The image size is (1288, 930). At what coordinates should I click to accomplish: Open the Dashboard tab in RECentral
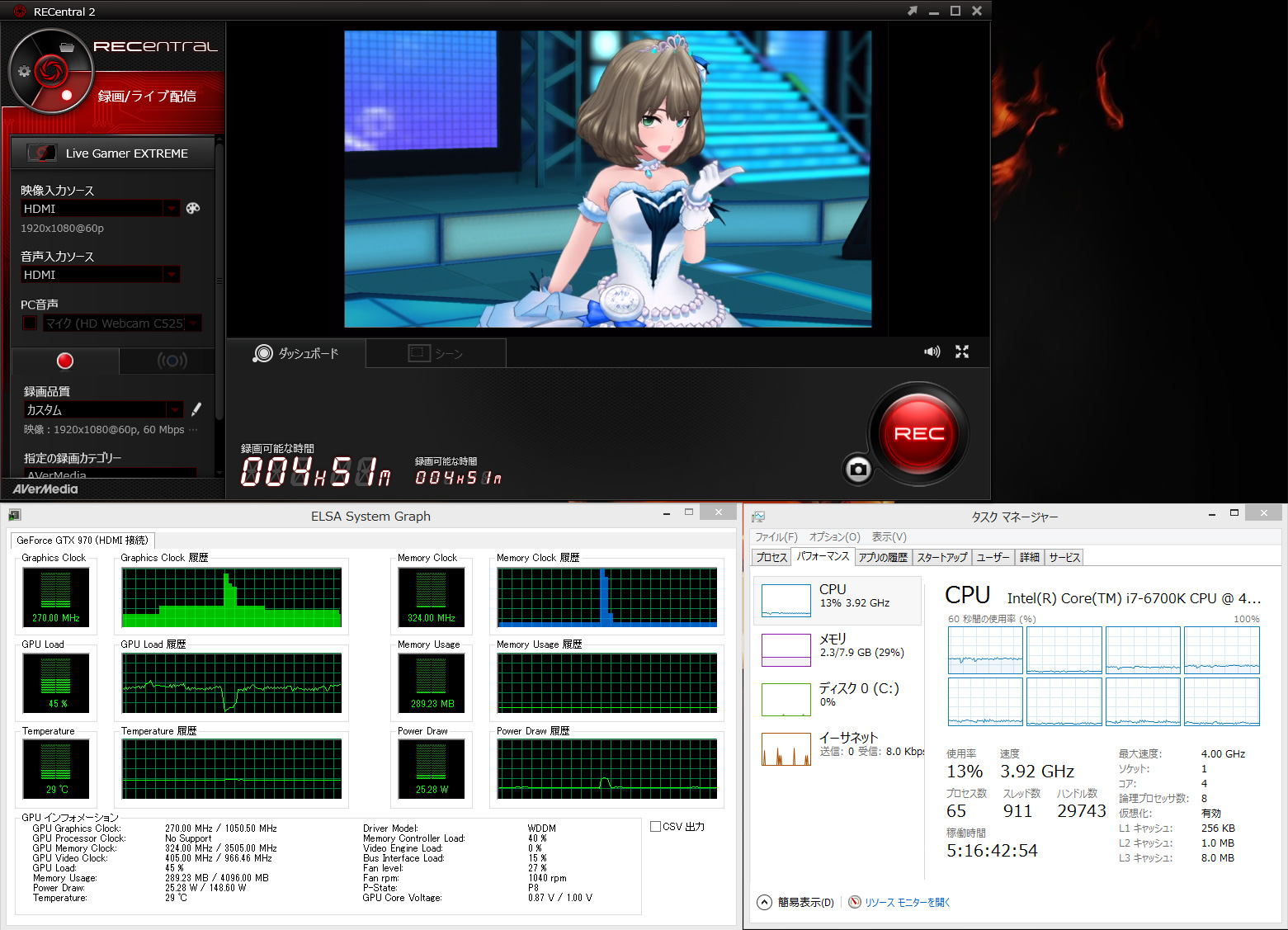296,353
